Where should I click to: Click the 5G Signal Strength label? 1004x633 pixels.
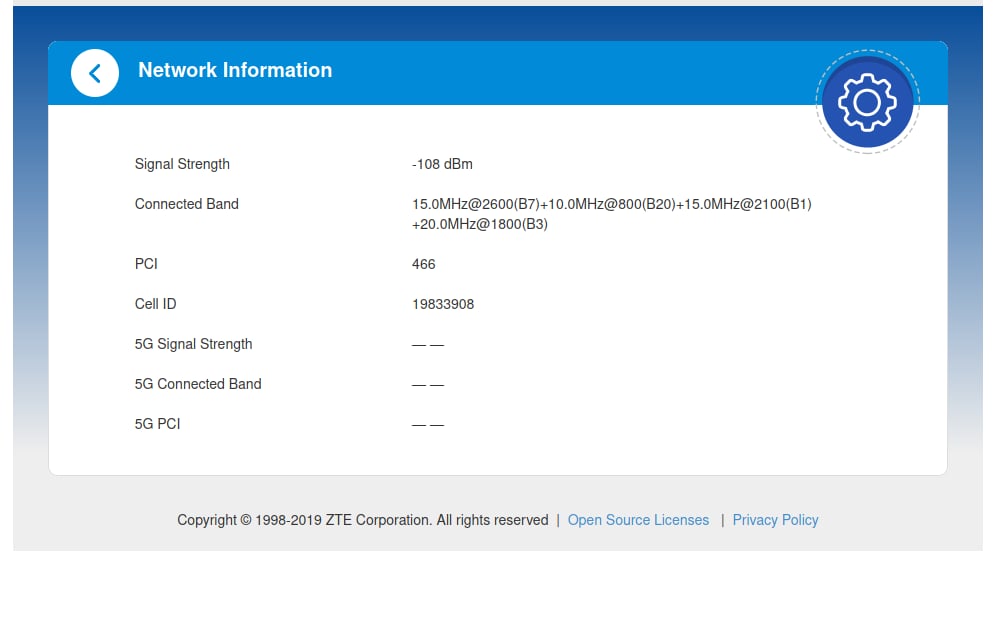193,344
